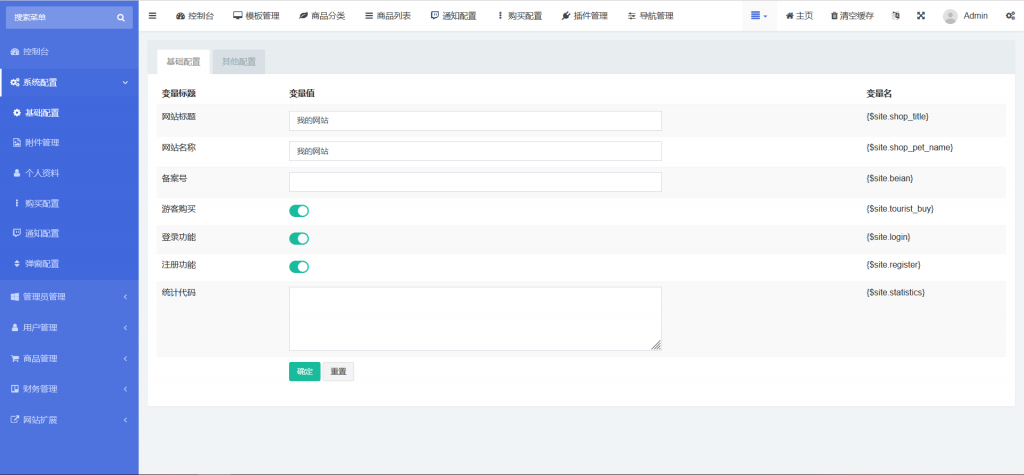Toggle the 游客购买 switch
This screenshot has height=475, width=1024.
299,210
